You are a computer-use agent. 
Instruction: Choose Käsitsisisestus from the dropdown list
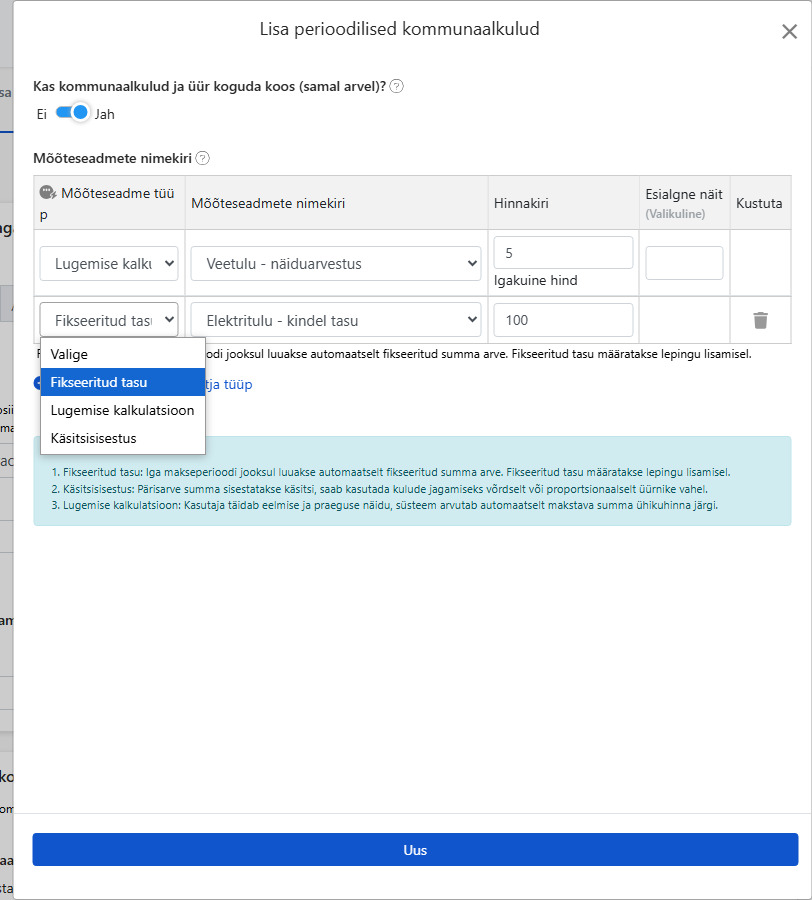coord(123,439)
